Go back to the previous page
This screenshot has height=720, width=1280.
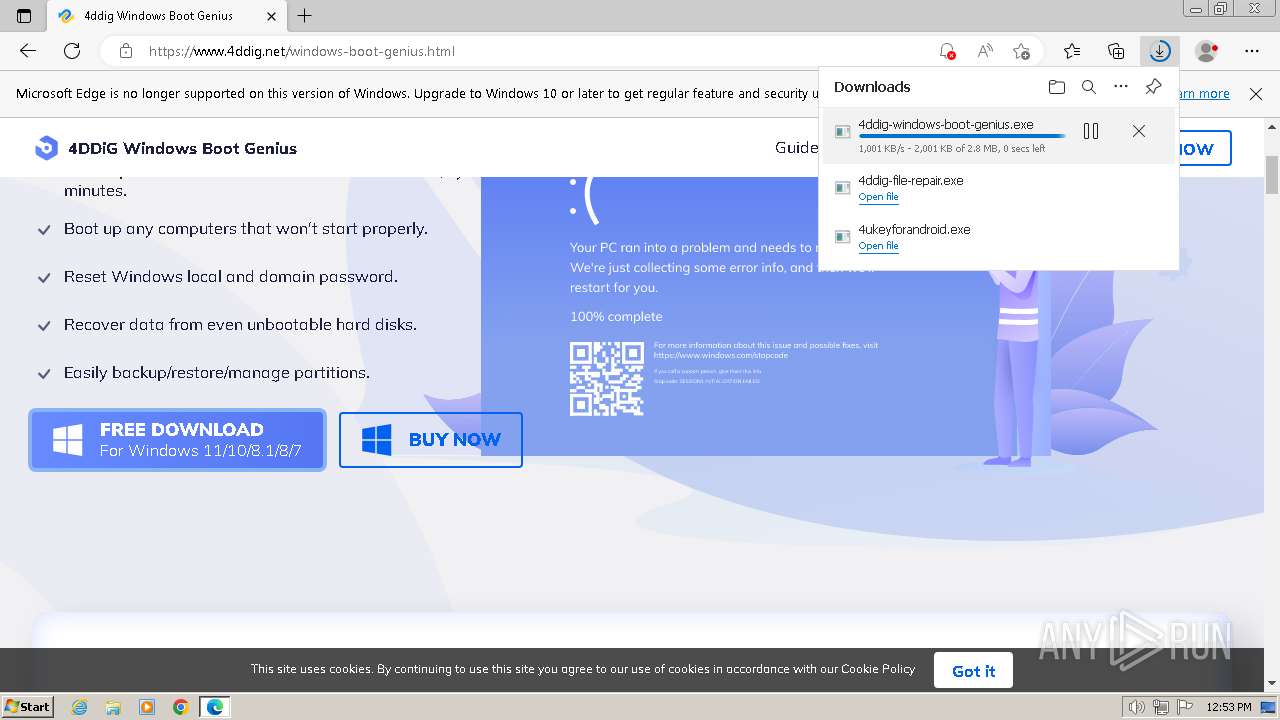[x=28, y=51]
